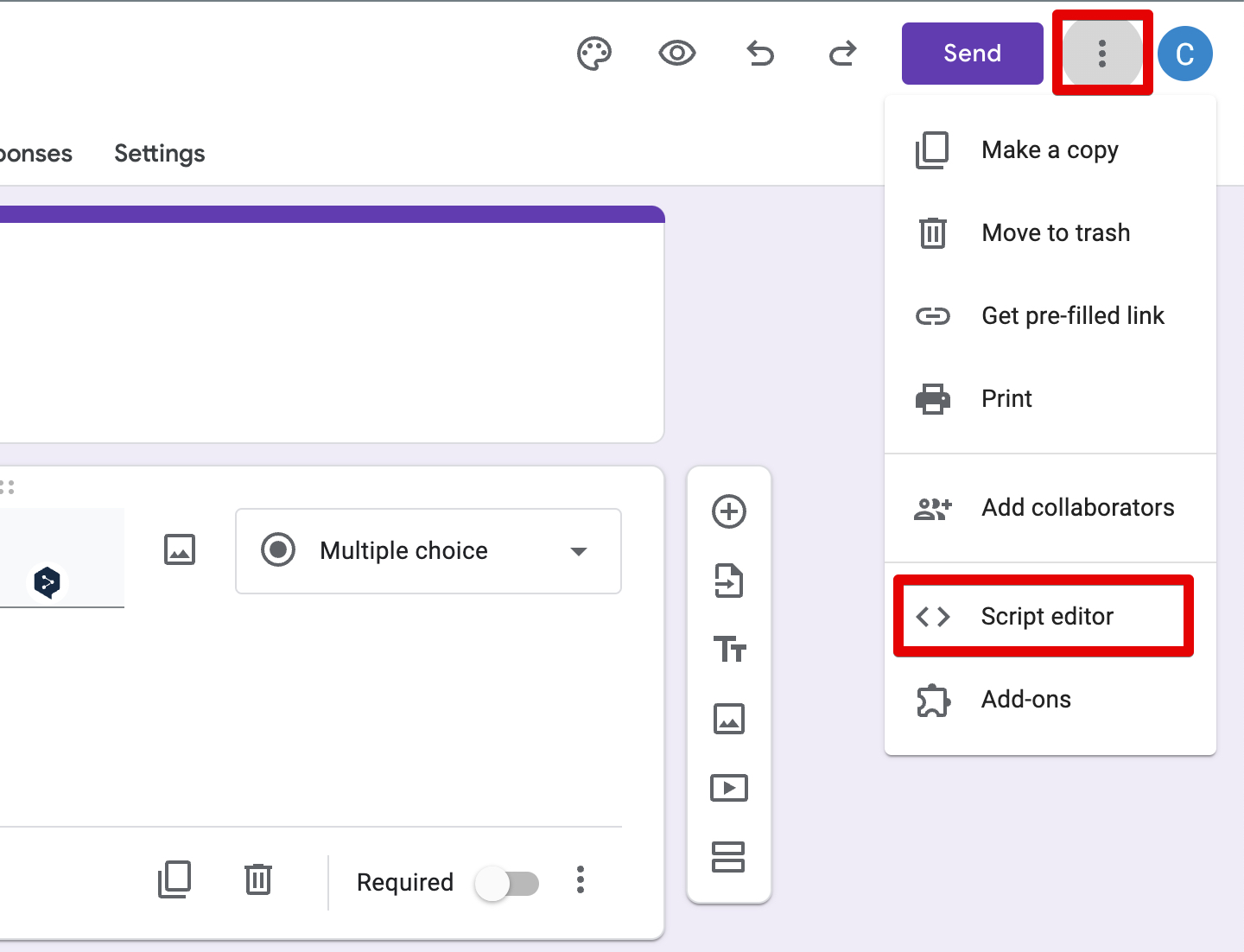1244x952 pixels.
Task: Toggle the Required switch
Action: [506, 882]
